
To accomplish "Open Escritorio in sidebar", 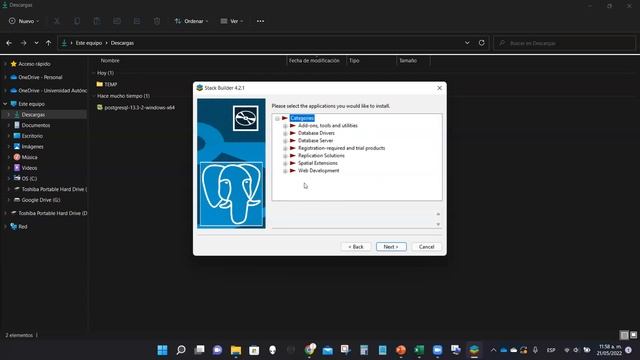I will click(32, 136).
